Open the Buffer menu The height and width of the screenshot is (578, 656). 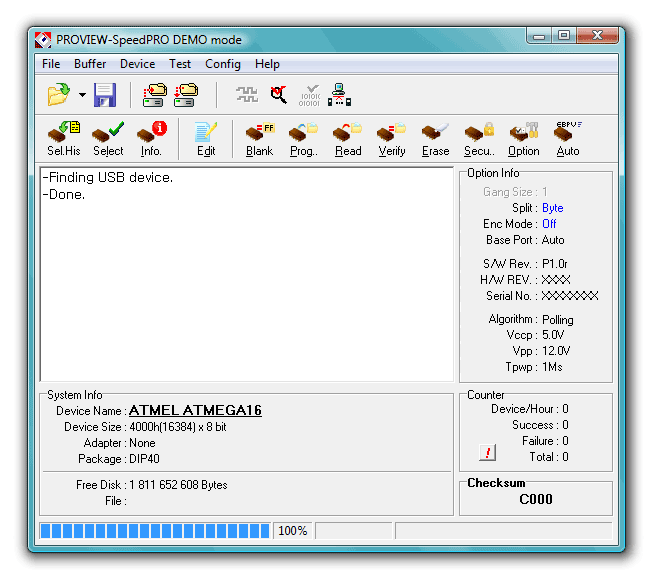coord(90,64)
